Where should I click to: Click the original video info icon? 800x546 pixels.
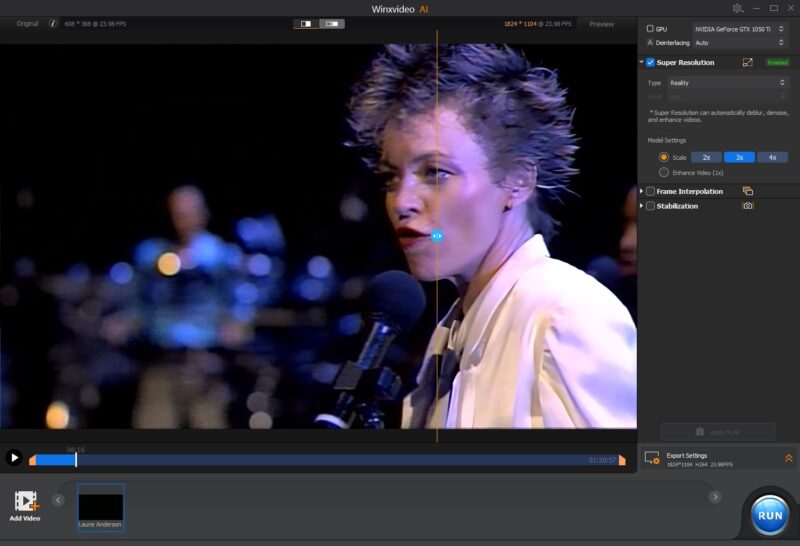pos(53,24)
